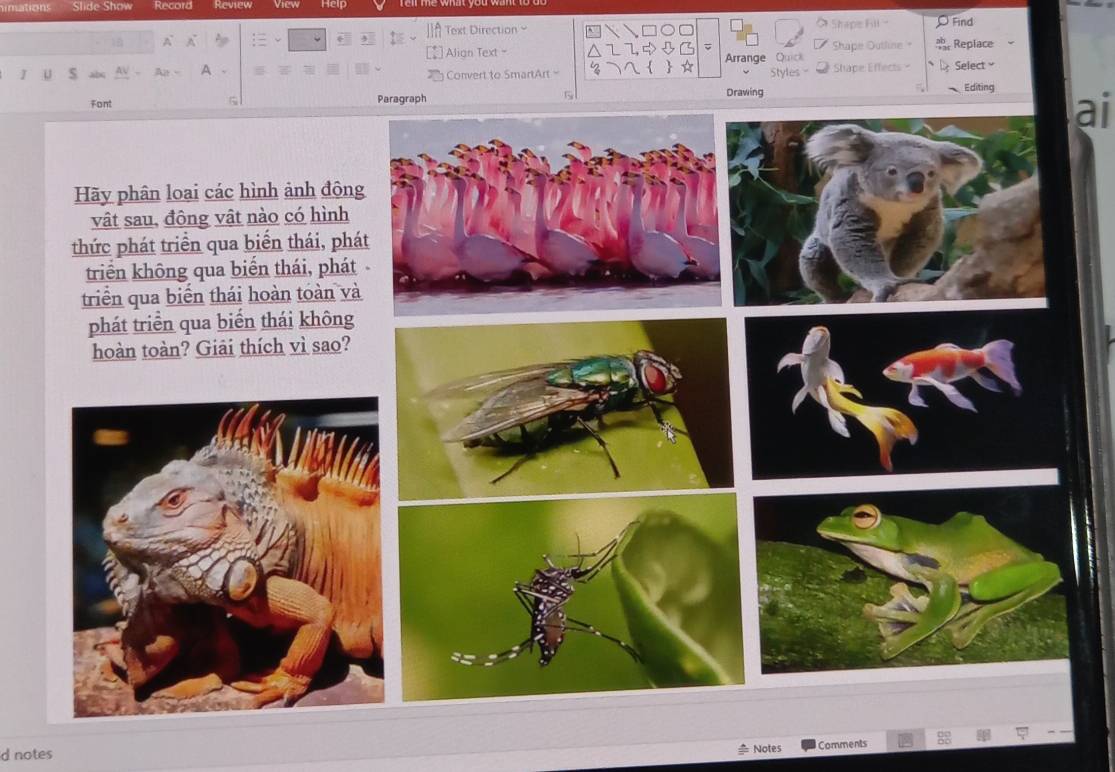
Task: Click the Increase Font Size icon
Action: pos(165,42)
